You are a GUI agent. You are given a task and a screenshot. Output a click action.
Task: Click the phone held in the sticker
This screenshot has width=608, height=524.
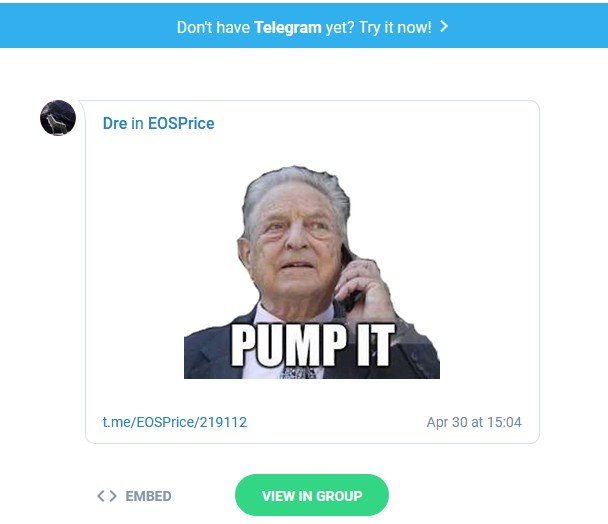(351, 281)
